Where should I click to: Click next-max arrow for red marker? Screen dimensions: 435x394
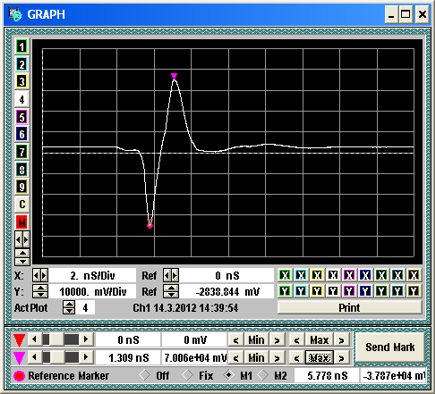tap(341, 340)
